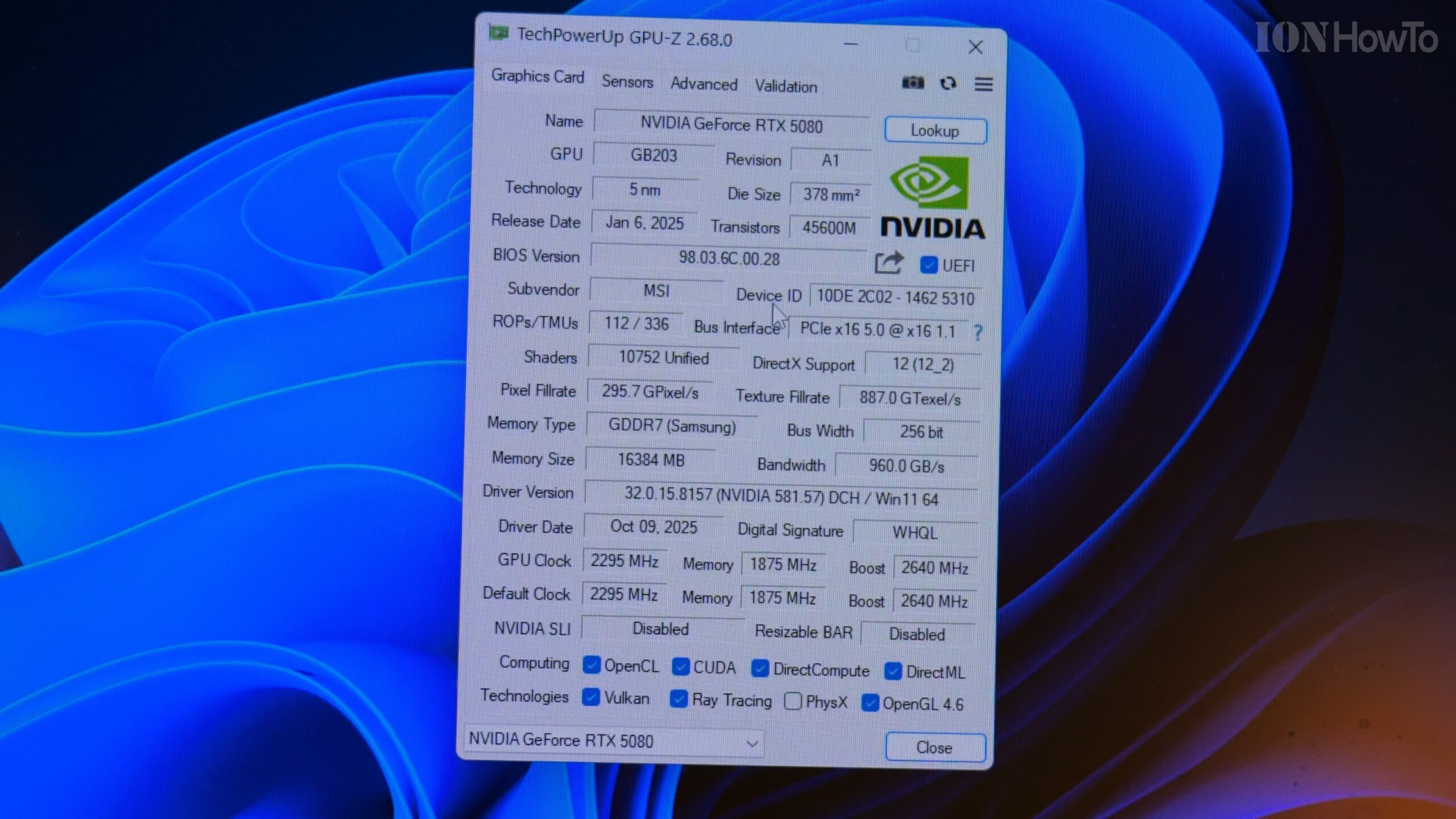Viewport: 1456px width, 819px height.
Task: Click the Pixel Fillrate 295.7 GPixel/s
Action: coord(650,391)
